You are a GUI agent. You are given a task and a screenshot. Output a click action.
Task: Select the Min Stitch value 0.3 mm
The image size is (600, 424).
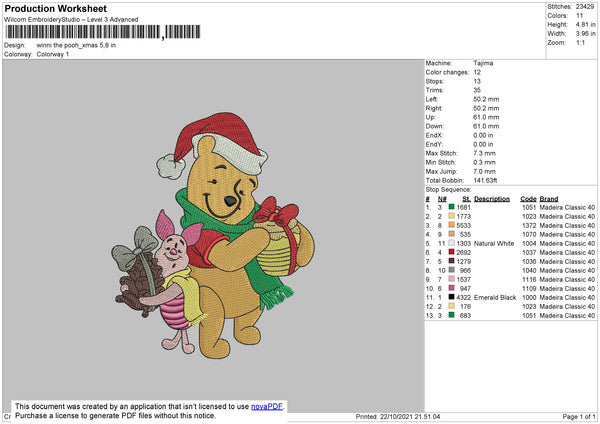(484, 162)
